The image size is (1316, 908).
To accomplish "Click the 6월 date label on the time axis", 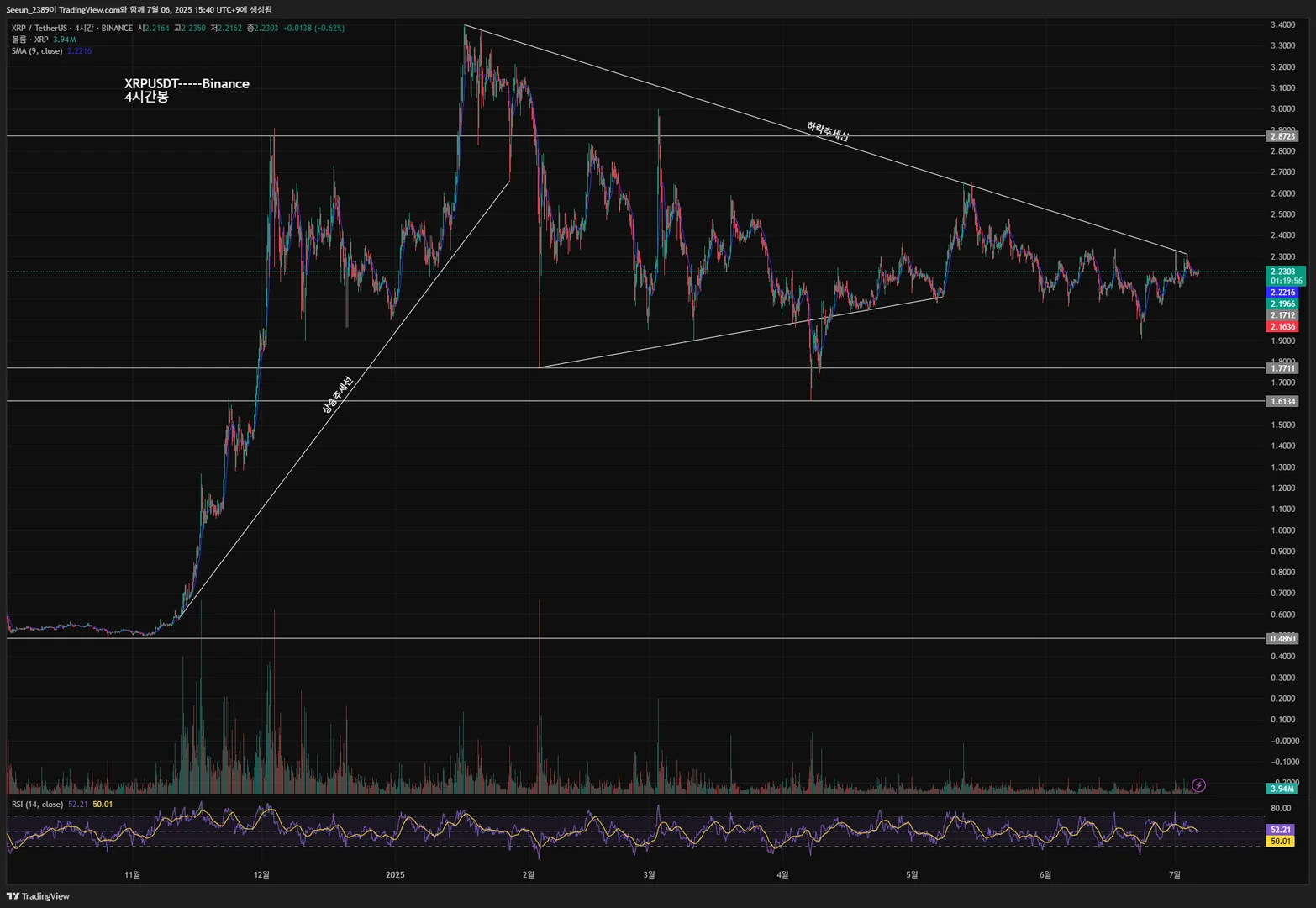I will (x=1045, y=875).
